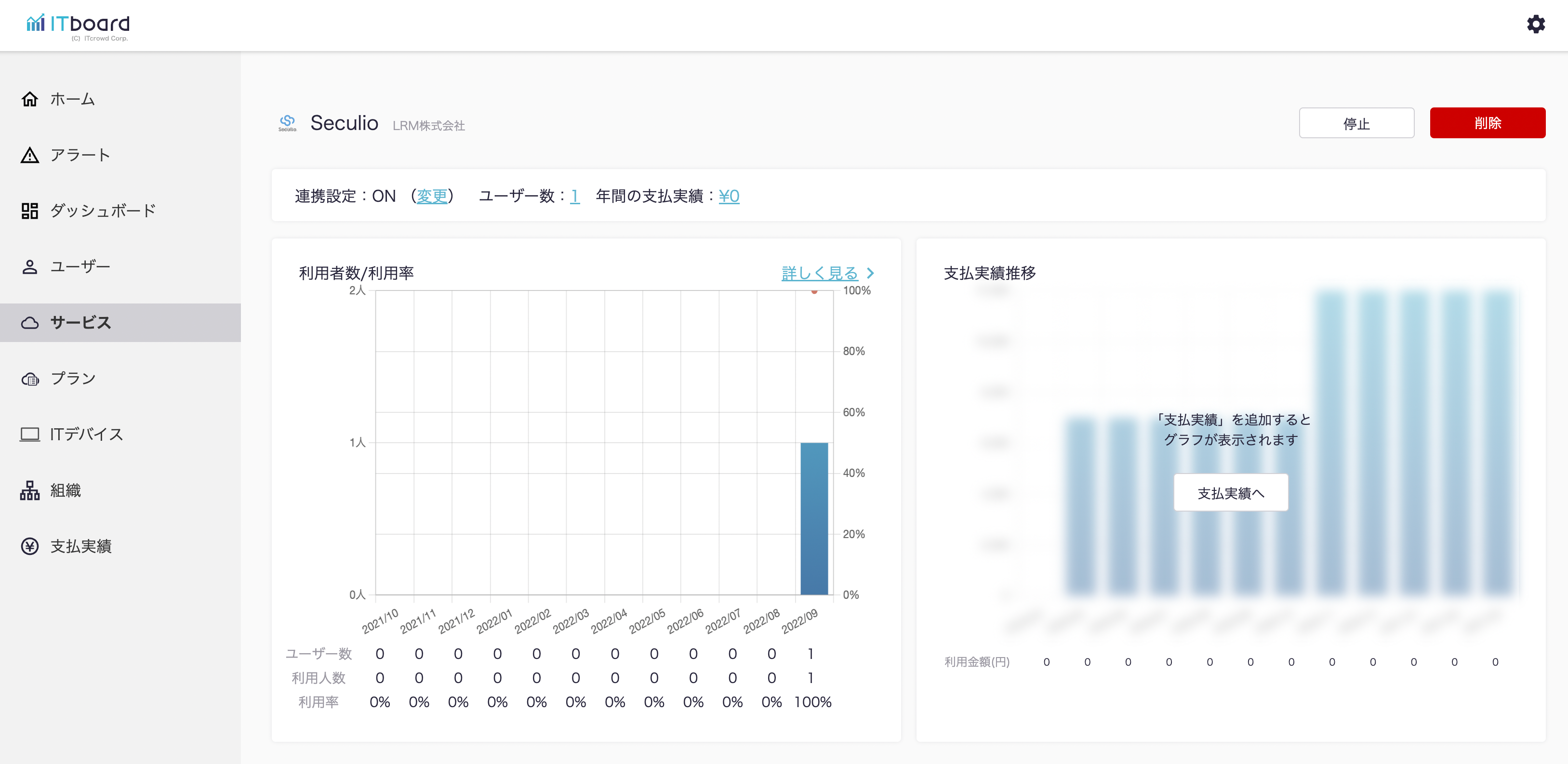Expand details via chevron next to 詳しく見る

(870, 273)
